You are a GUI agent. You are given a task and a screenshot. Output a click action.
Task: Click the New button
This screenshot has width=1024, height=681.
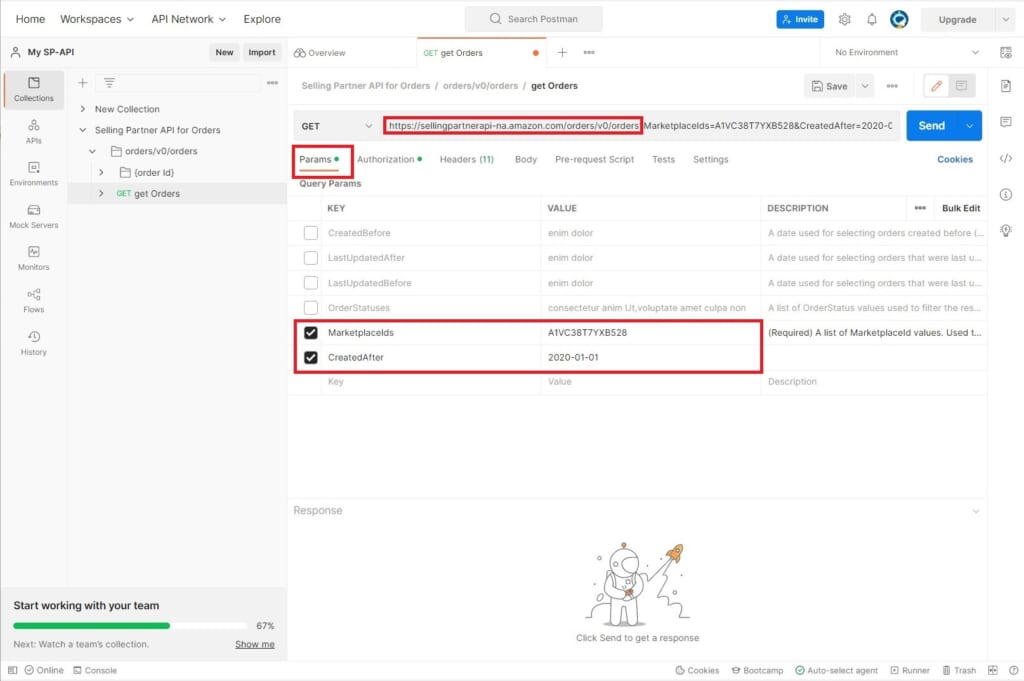point(225,52)
